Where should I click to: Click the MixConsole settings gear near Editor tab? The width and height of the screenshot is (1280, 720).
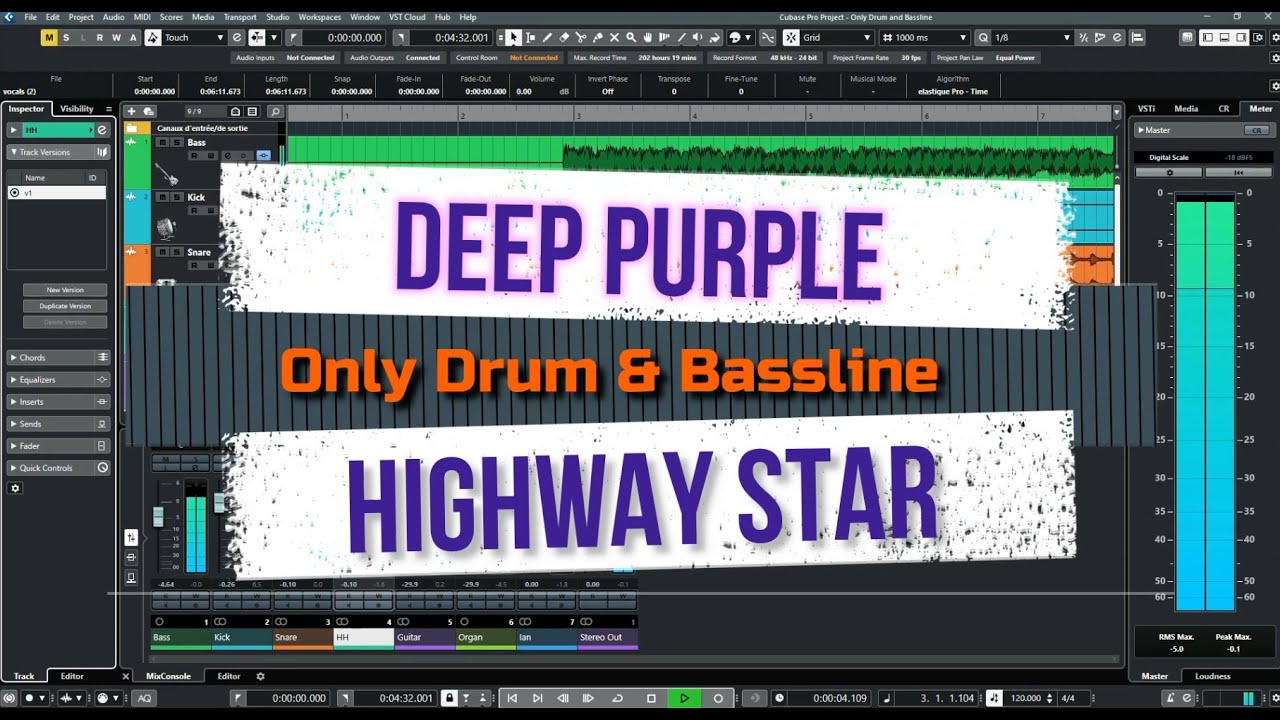(x=260, y=676)
